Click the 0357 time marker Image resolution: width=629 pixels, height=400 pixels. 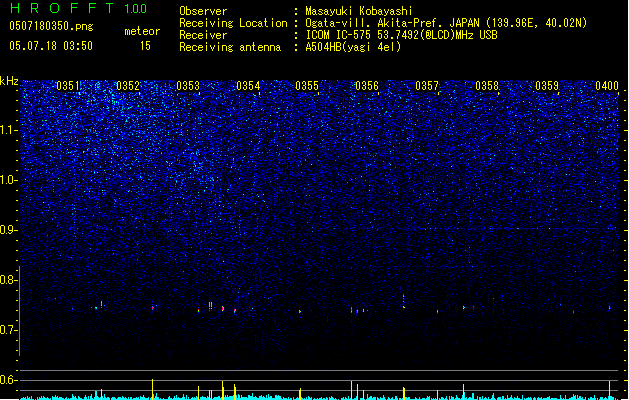click(427, 86)
